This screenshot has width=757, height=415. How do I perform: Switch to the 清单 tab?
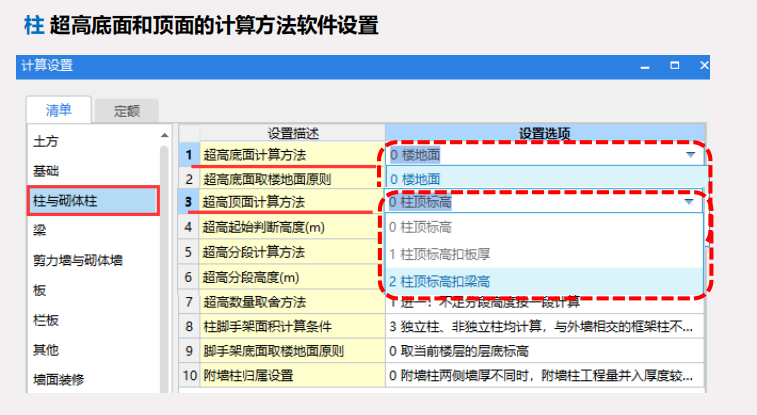(58, 110)
